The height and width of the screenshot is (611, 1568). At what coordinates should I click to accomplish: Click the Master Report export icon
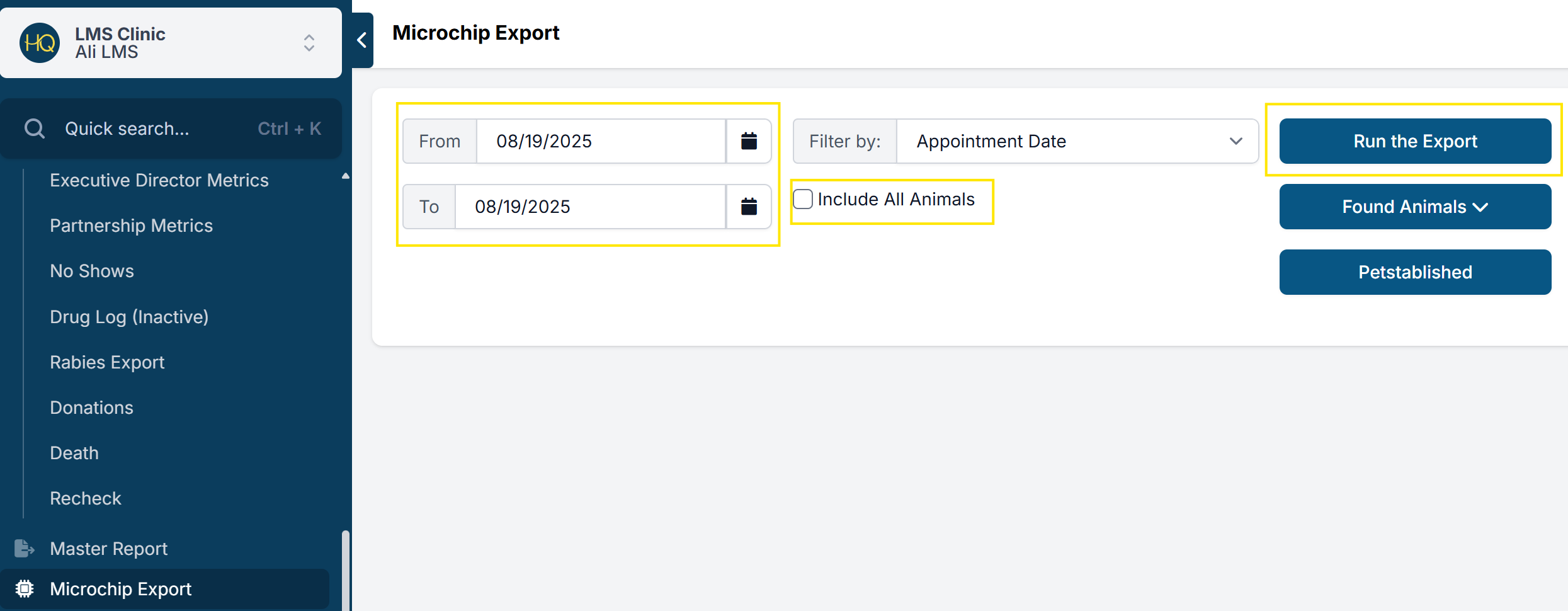click(x=24, y=549)
